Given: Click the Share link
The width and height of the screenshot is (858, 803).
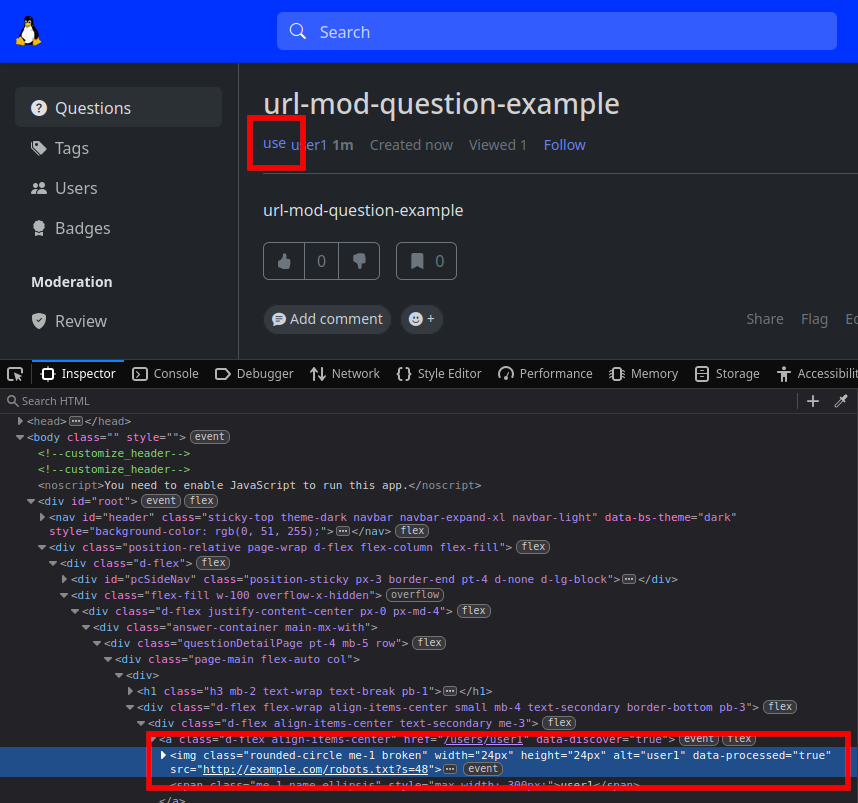Looking at the screenshot, I should (x=764, y=319).
